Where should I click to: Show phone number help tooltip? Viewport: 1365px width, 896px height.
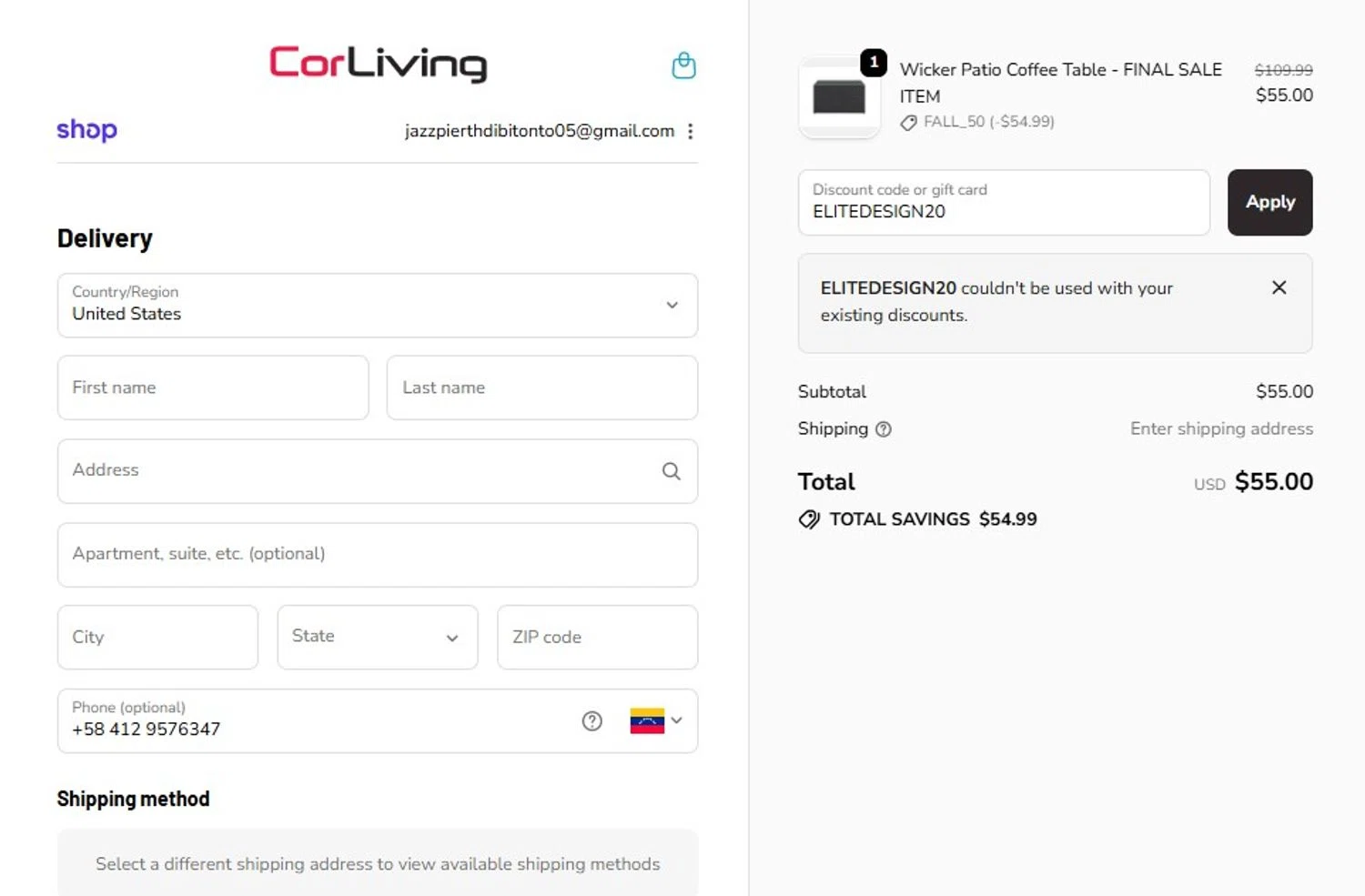(592, 721)
